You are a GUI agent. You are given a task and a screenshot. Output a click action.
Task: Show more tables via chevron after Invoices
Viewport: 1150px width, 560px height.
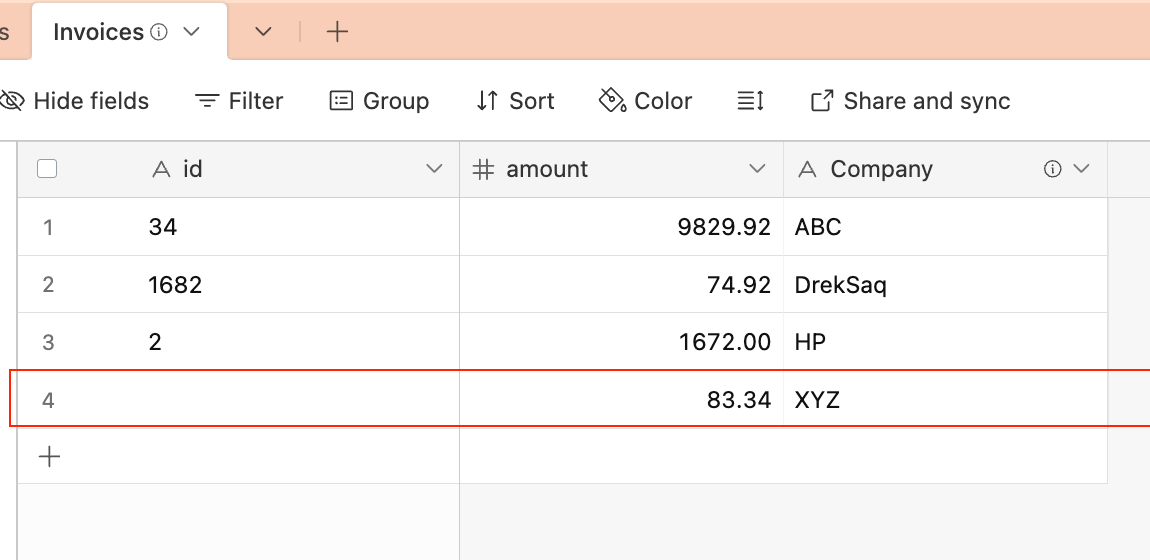coord(263,32)
